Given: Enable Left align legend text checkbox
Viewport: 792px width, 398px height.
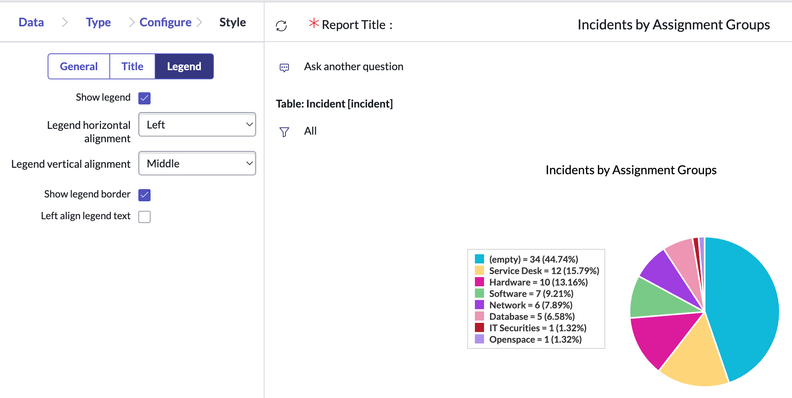Looking at the screenshot, I should point(144,217).
